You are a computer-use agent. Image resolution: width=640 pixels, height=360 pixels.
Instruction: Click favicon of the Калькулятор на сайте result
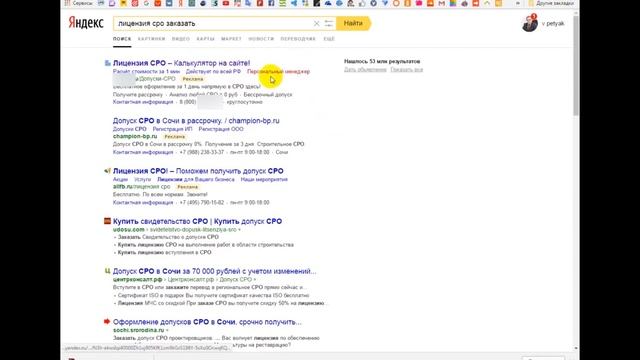point(107,63)
